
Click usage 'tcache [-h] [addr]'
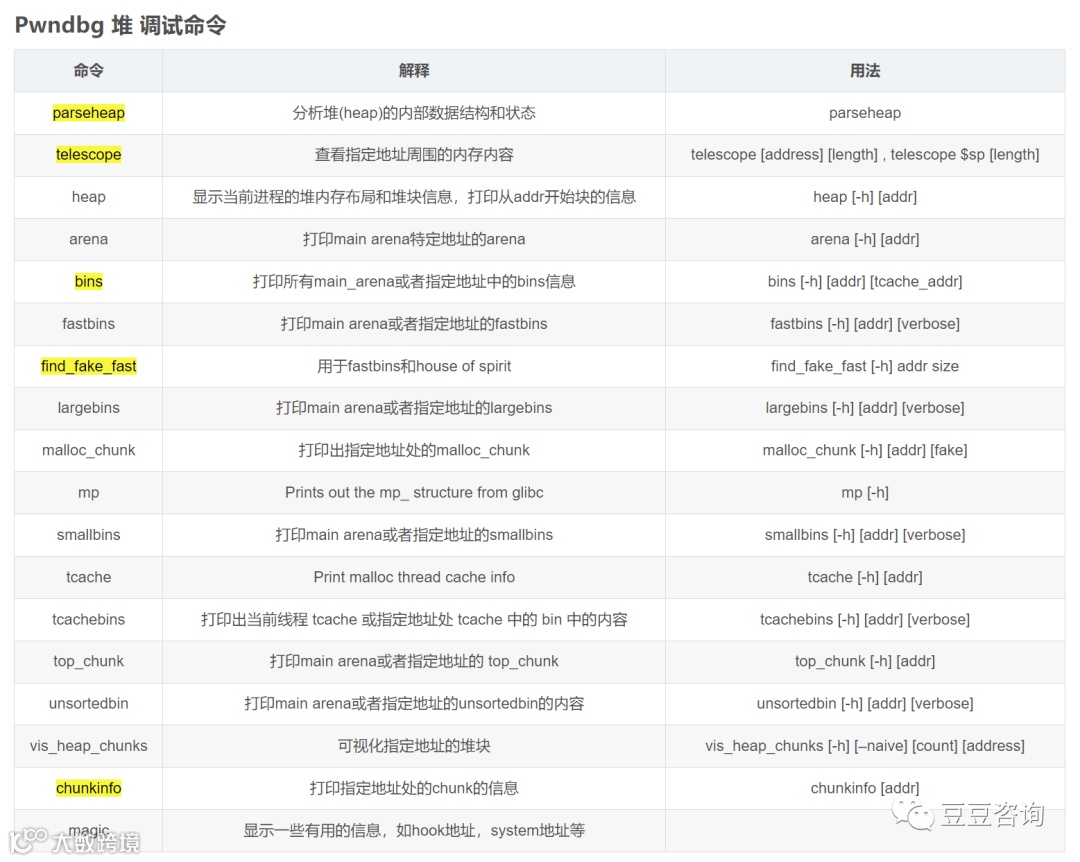(864, 577)
